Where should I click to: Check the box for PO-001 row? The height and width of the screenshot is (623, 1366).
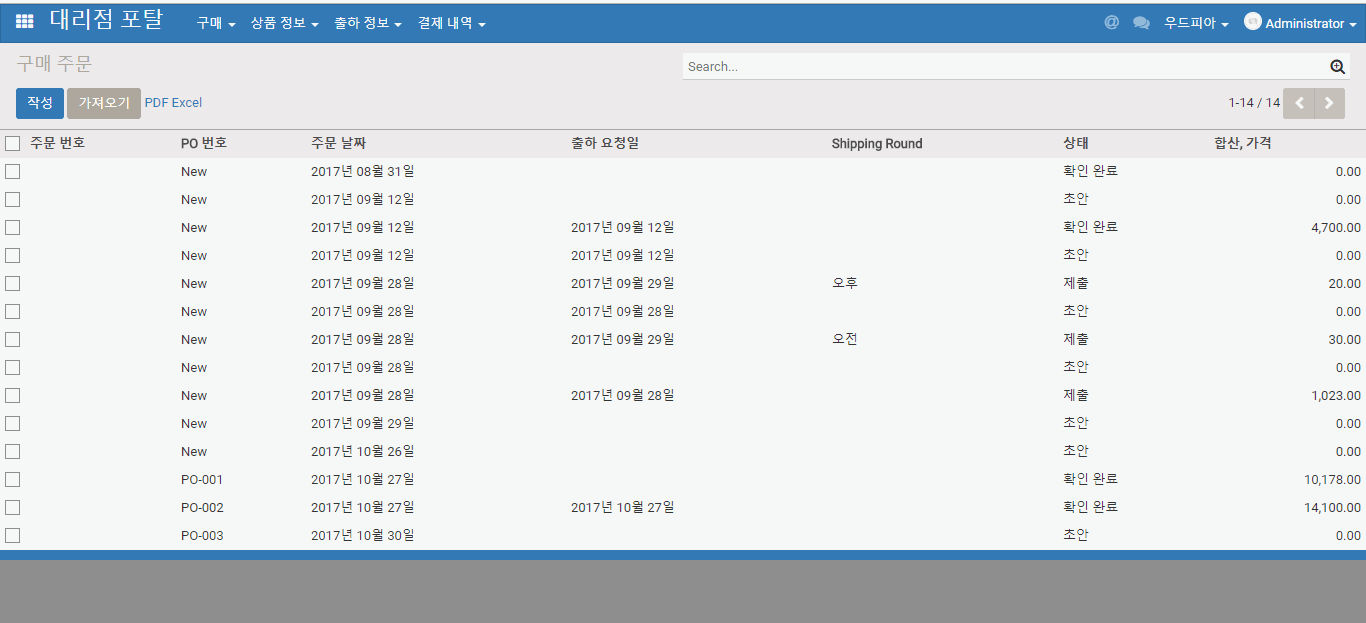[x=13, y=479]
